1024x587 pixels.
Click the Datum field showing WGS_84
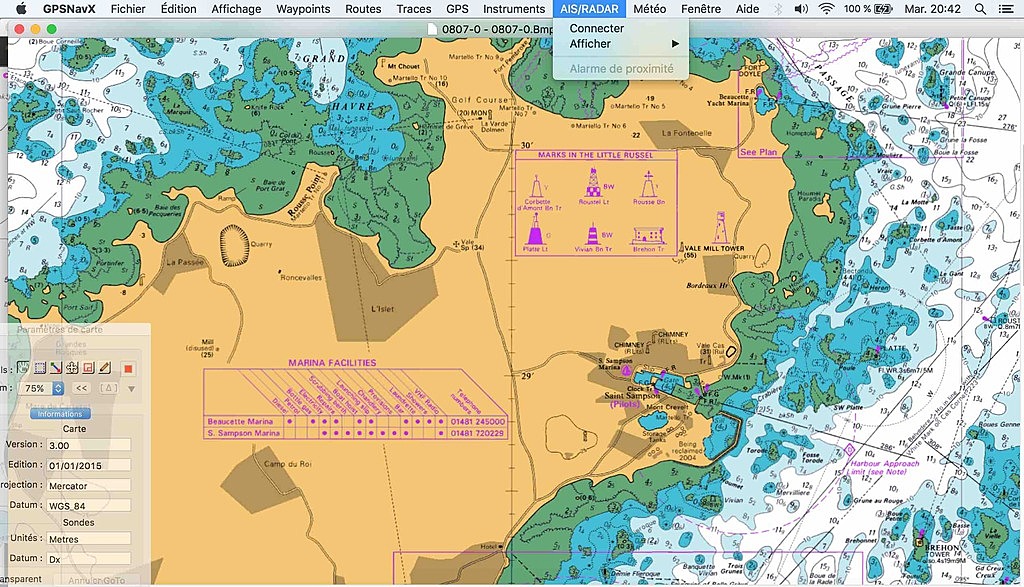88,505
